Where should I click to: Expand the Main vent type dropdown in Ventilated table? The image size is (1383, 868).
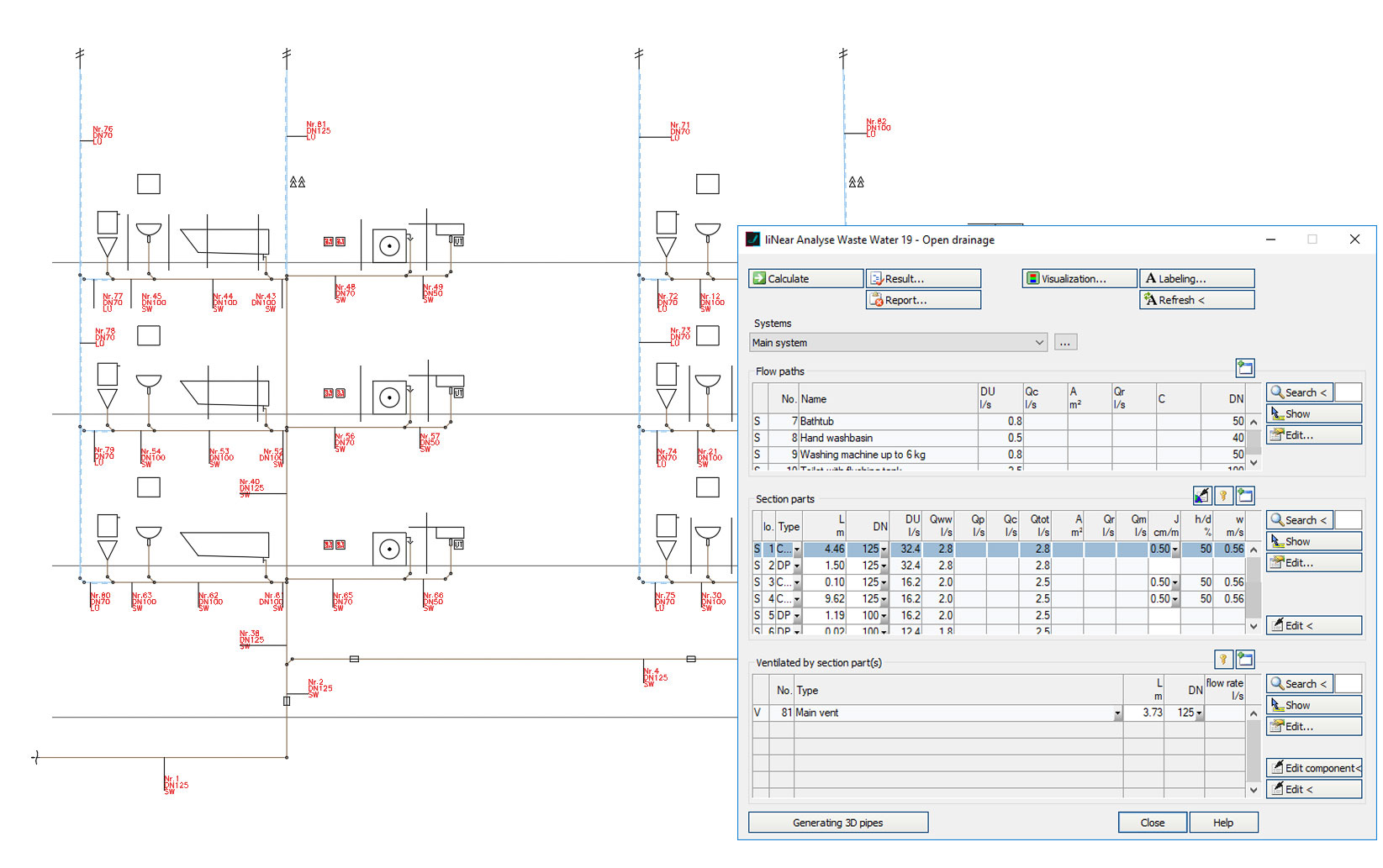coord(1117,713)
